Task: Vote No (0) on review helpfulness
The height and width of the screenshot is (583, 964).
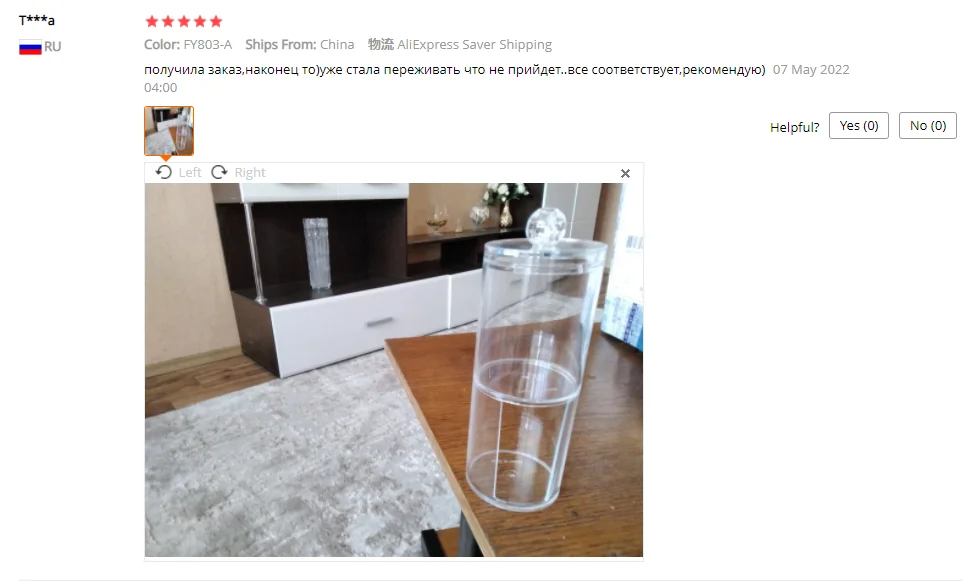Action: [928, 125]
